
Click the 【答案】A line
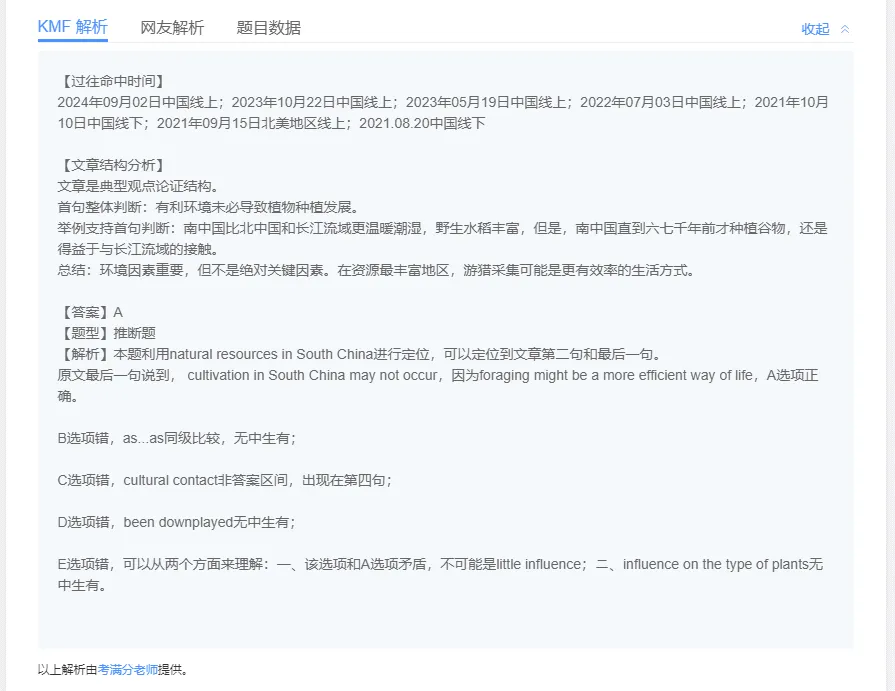[x=90, y=312]
